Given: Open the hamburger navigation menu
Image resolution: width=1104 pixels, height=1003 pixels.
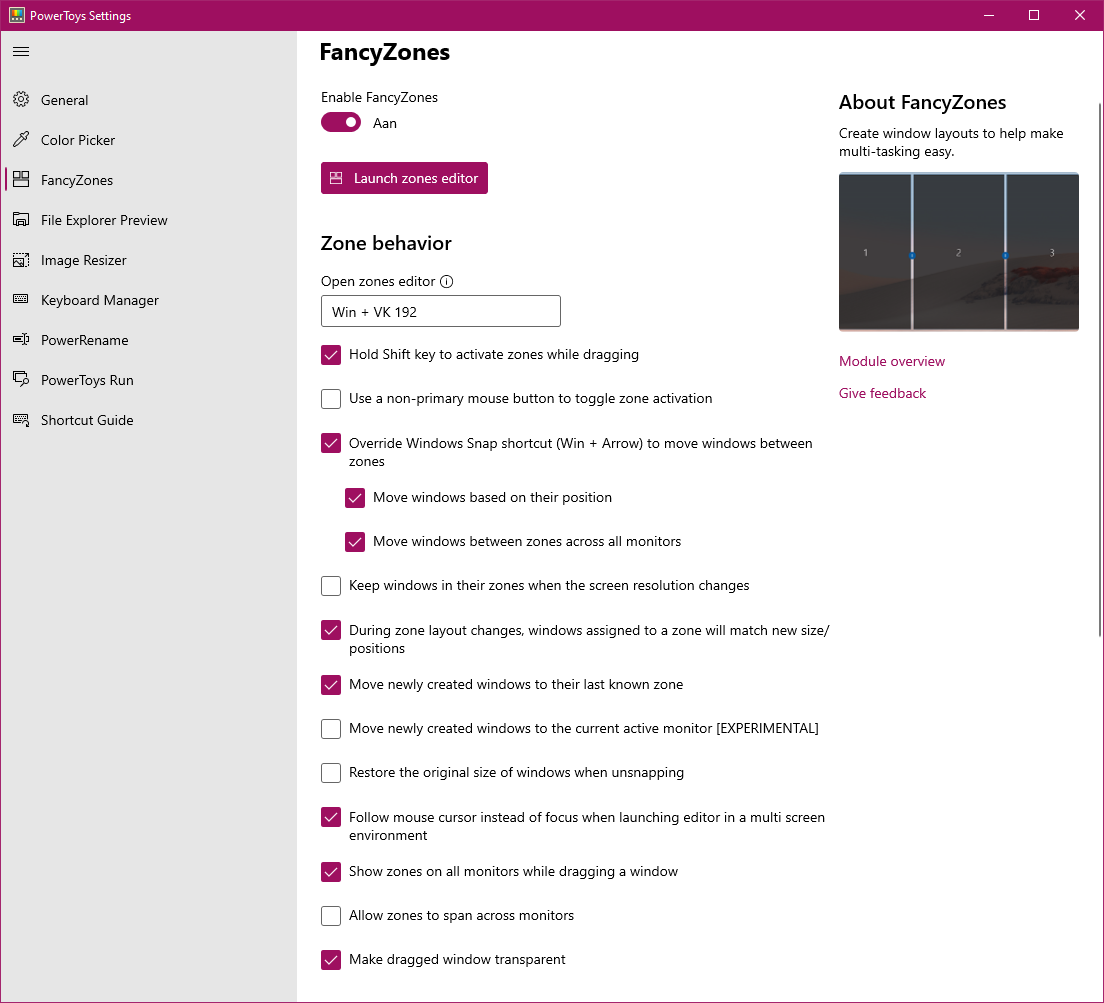Looking at the screenshot, I should coord(21,51).
